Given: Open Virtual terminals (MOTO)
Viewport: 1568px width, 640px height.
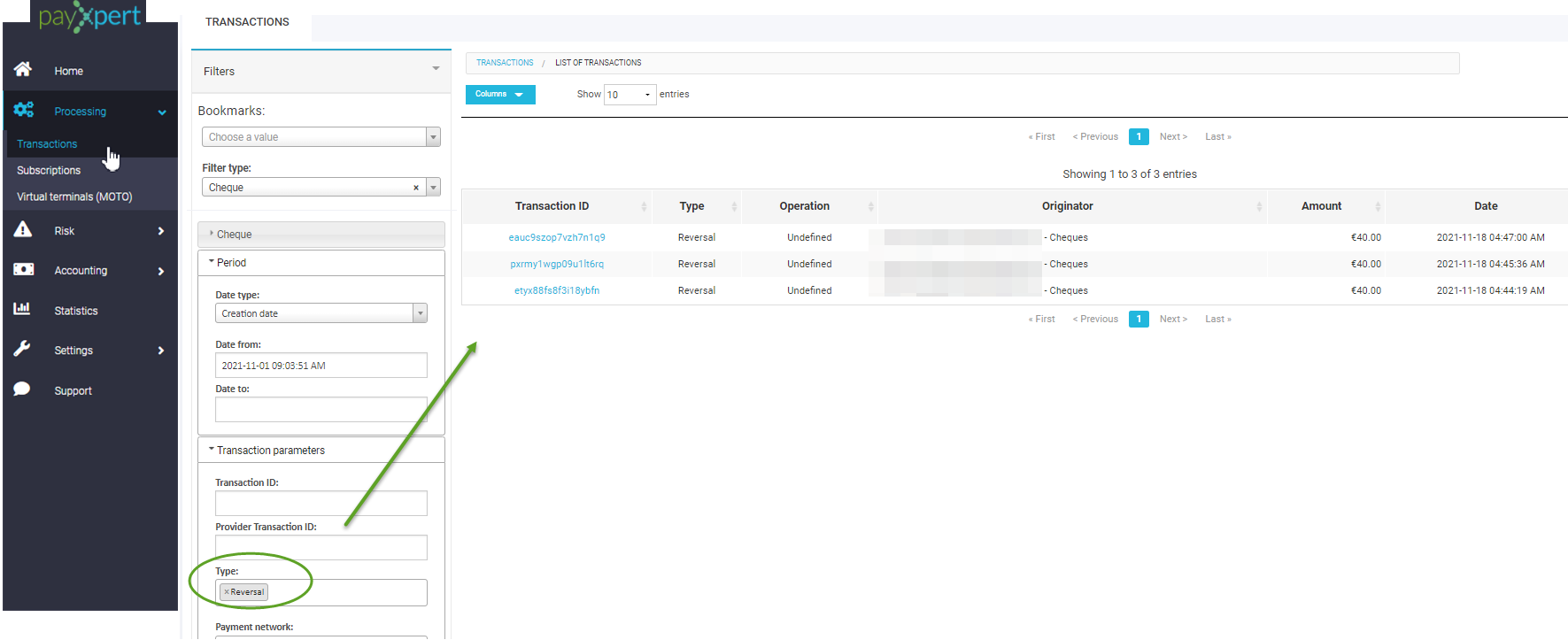Looking at the screenshot, I should point(74,197).
